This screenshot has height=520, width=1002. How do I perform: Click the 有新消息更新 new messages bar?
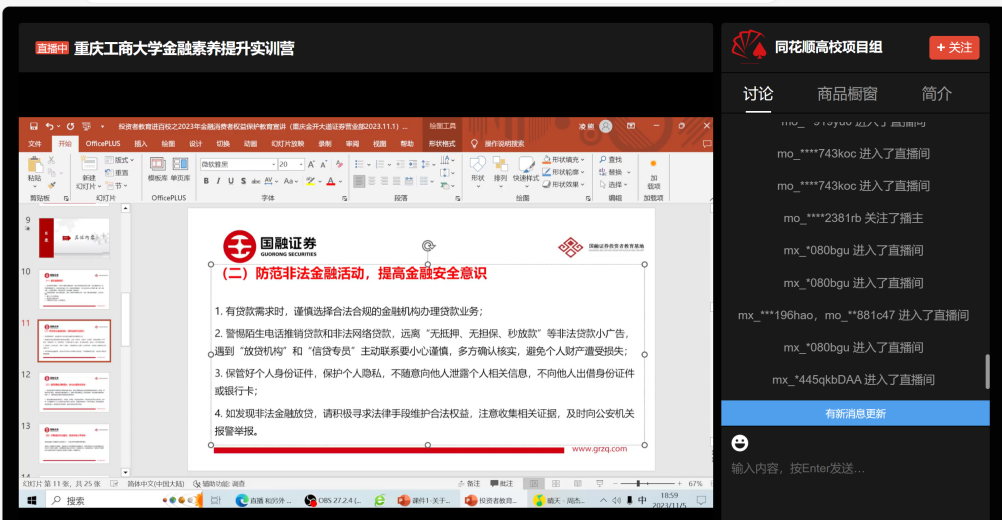[x=855, y=413]
